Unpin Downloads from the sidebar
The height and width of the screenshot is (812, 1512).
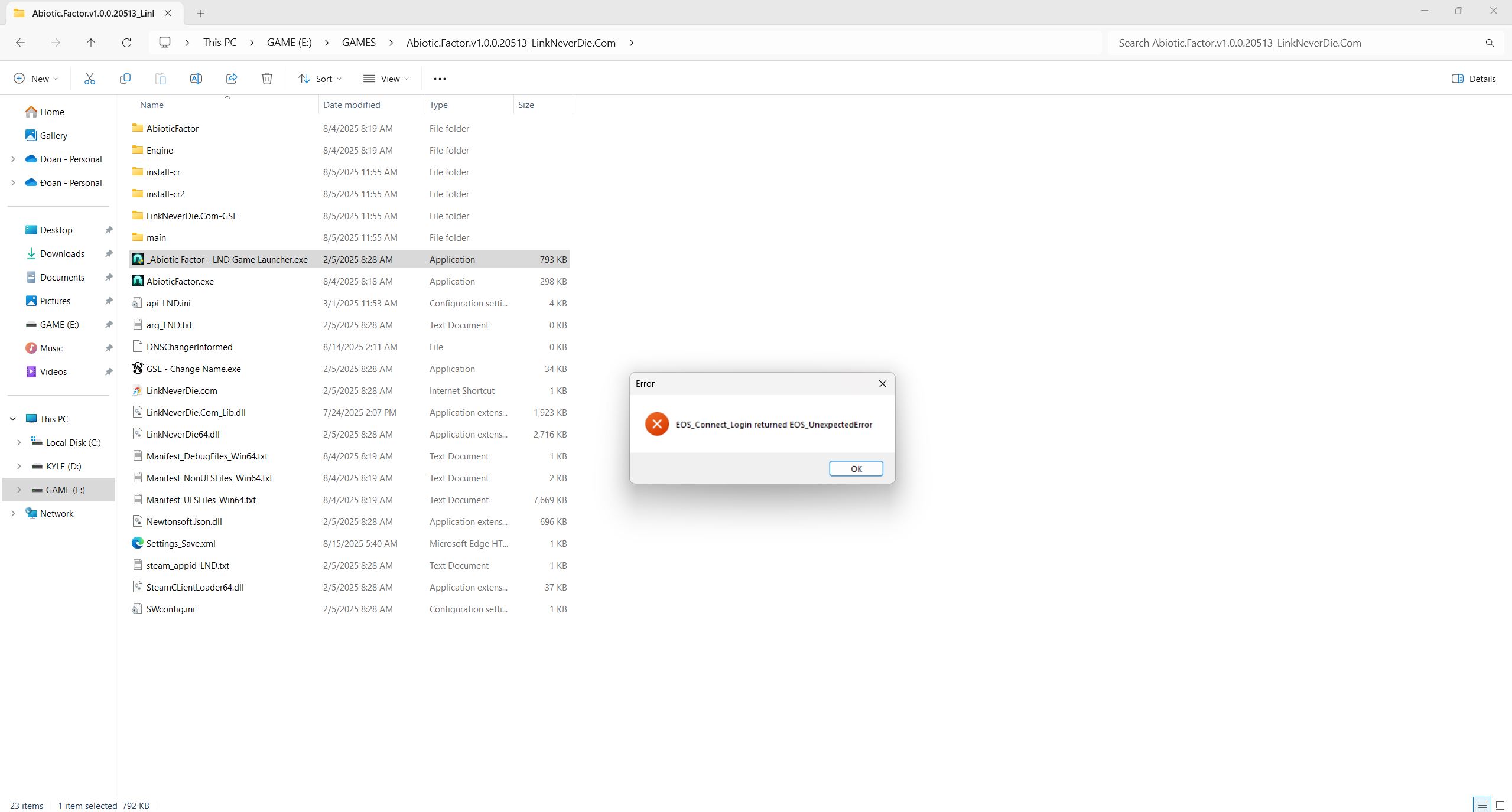point(109,253)
